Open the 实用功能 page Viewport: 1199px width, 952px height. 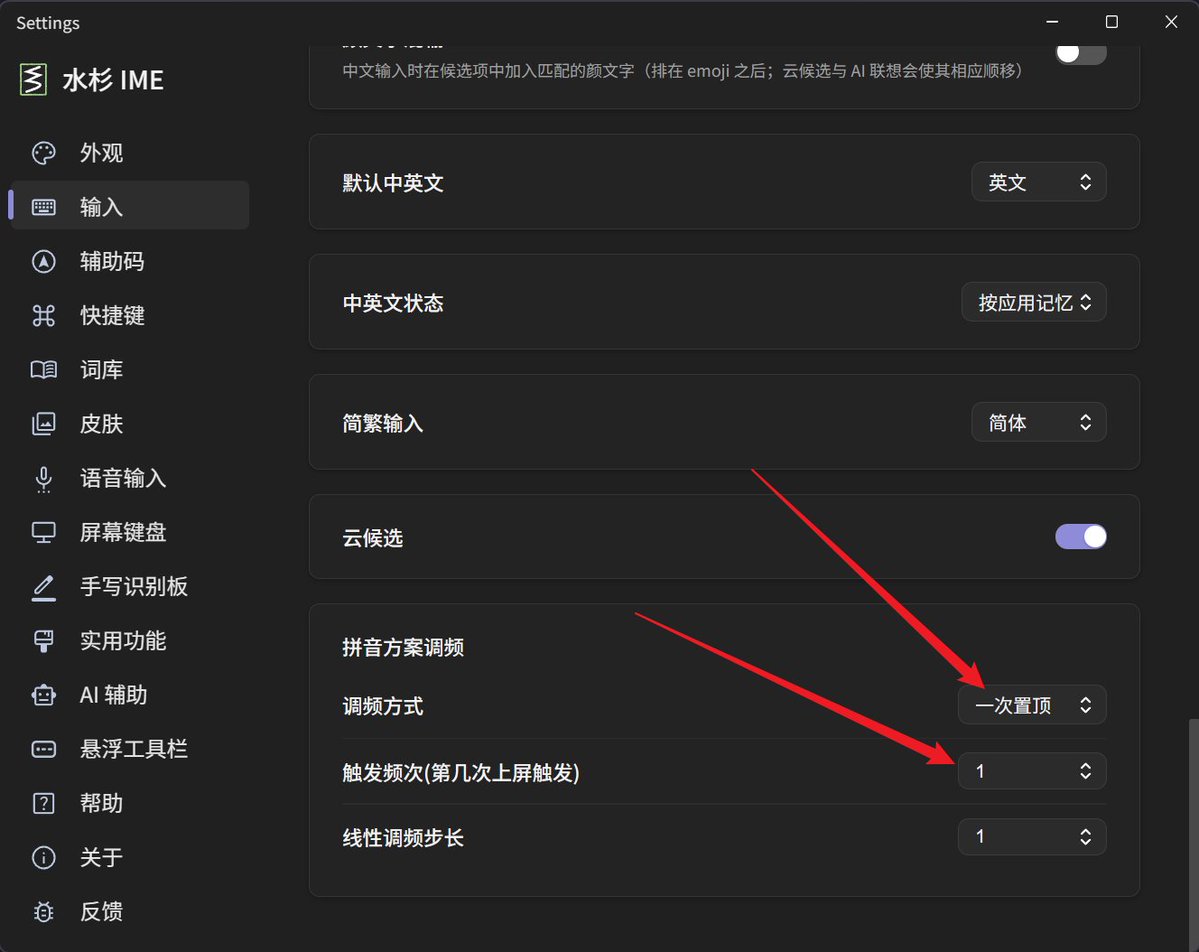[129, 641]
